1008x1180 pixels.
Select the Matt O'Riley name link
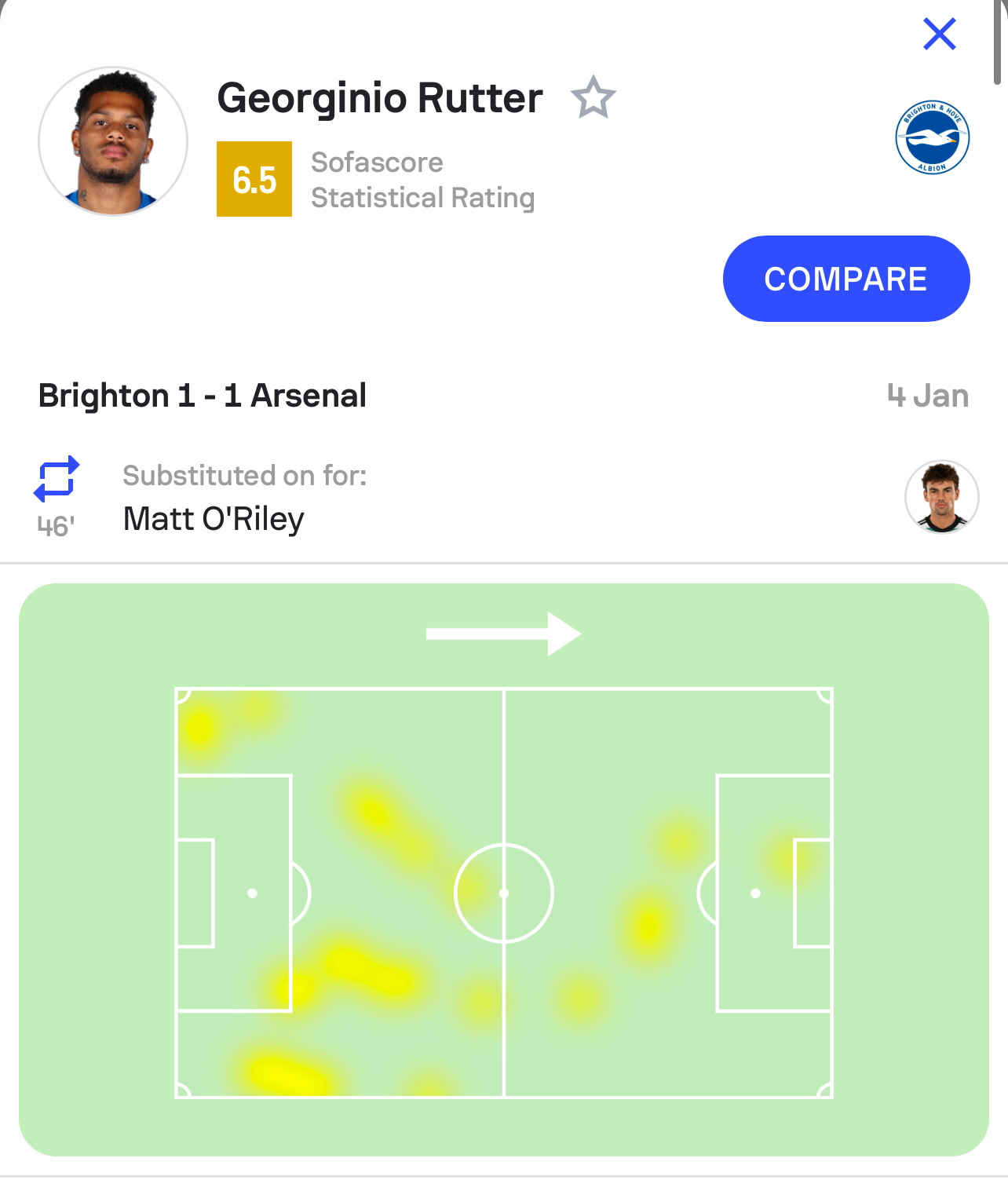tap(214, 519)
